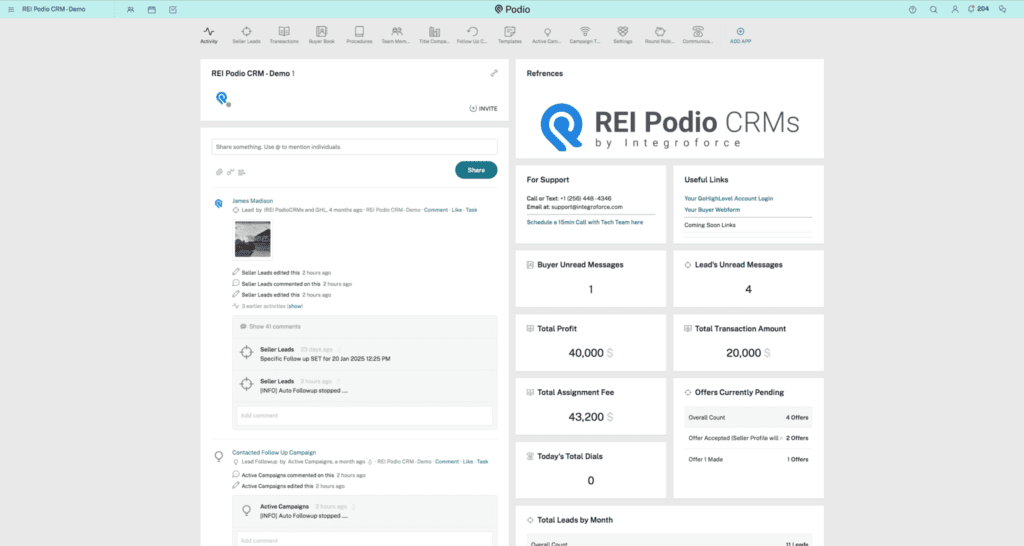
Task: Click the attach file paperclip icon
Action: (219, 172)
